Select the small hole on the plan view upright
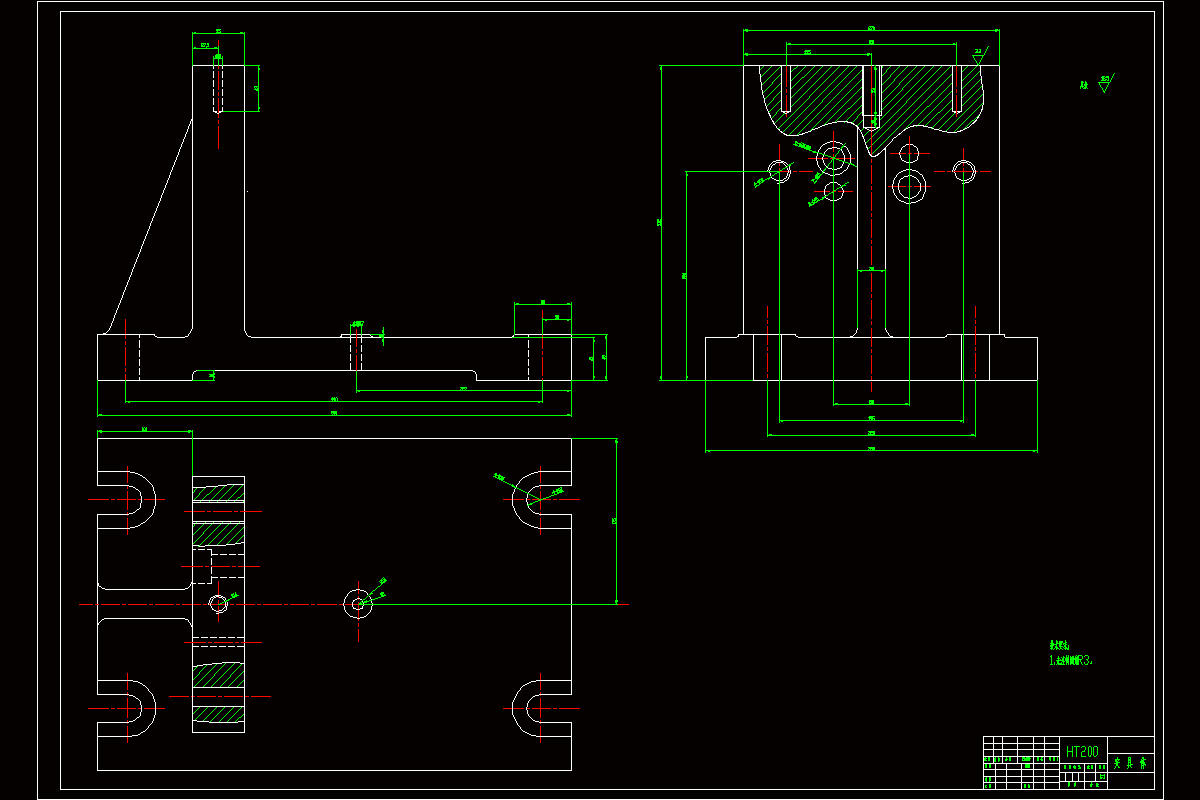Image resolution: width=1200 pixels, height=800 pixels. pyautogui.click(x=218, y=603)
